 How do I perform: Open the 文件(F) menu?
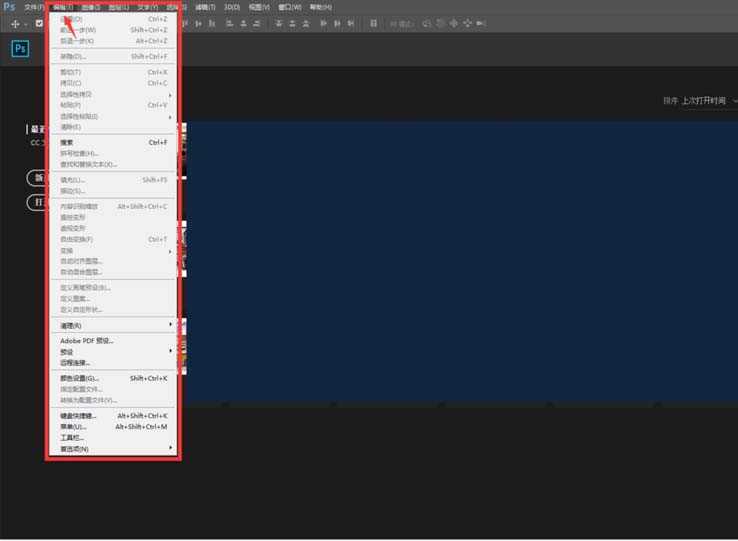[34, 7]
